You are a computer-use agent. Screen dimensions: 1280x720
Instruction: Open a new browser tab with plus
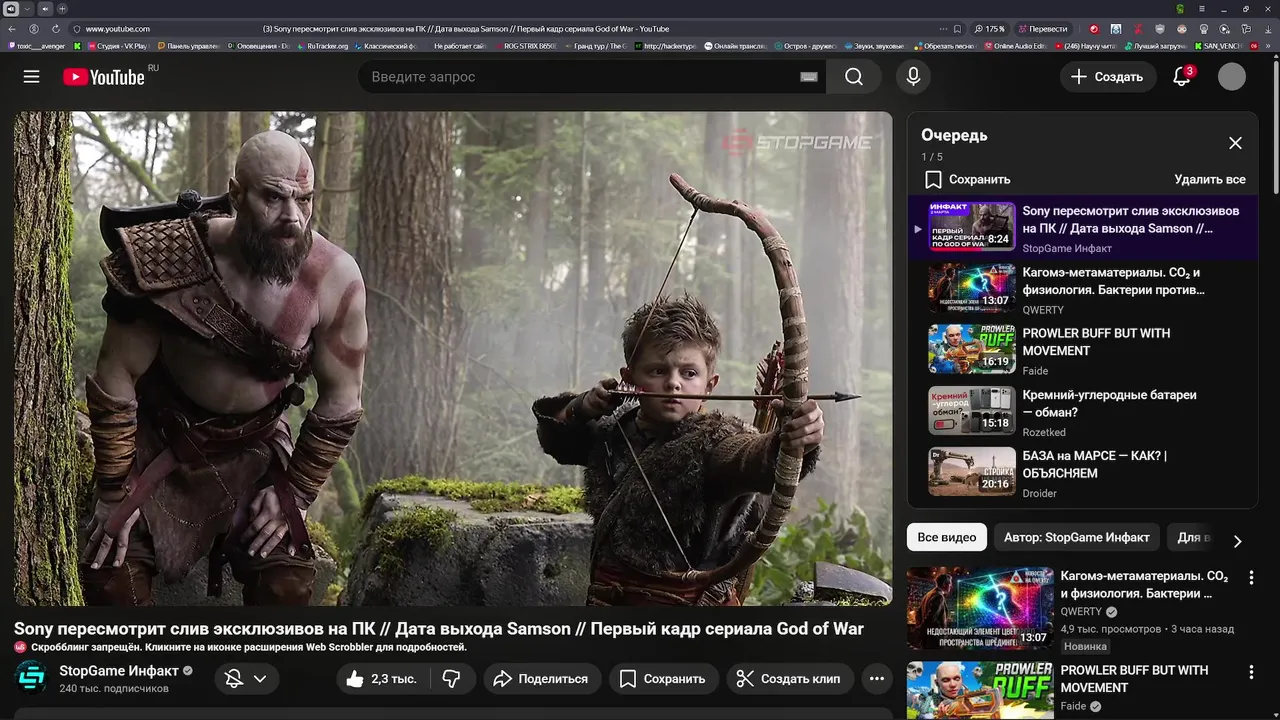coord(62,8)
